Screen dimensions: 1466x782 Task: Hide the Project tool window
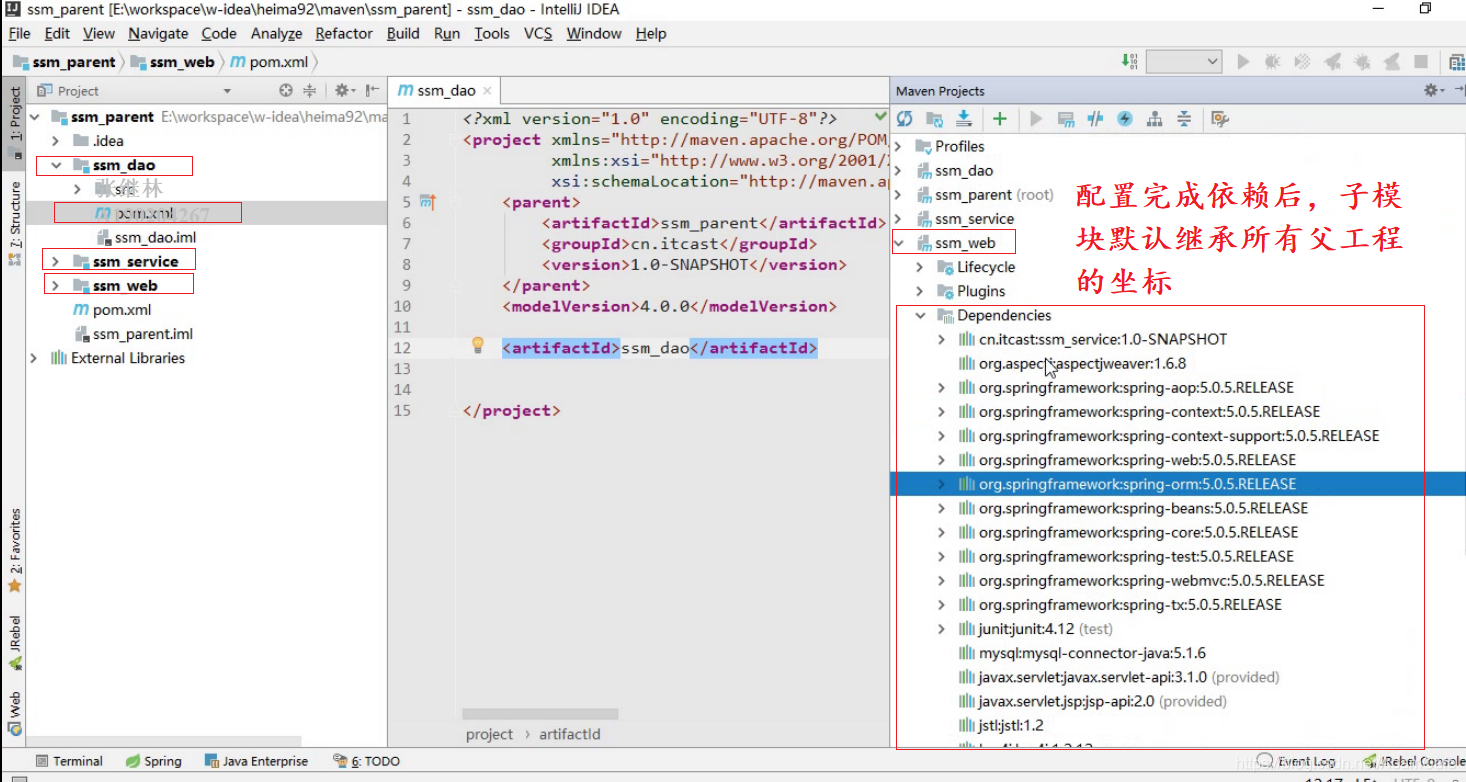pos(372,90)
